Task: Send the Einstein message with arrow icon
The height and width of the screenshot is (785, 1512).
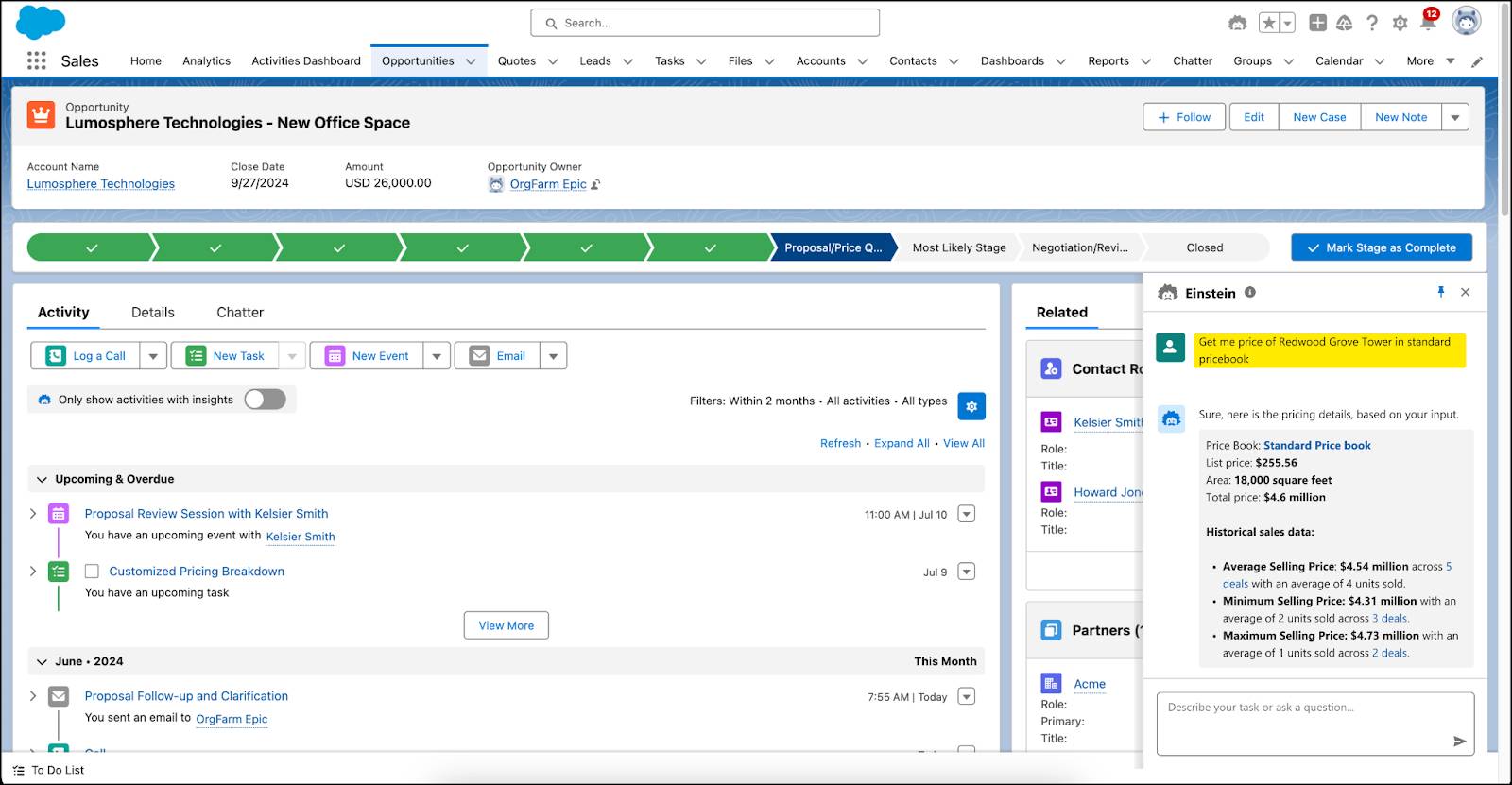Action: pyautogui.click(x=1459, y=741)
